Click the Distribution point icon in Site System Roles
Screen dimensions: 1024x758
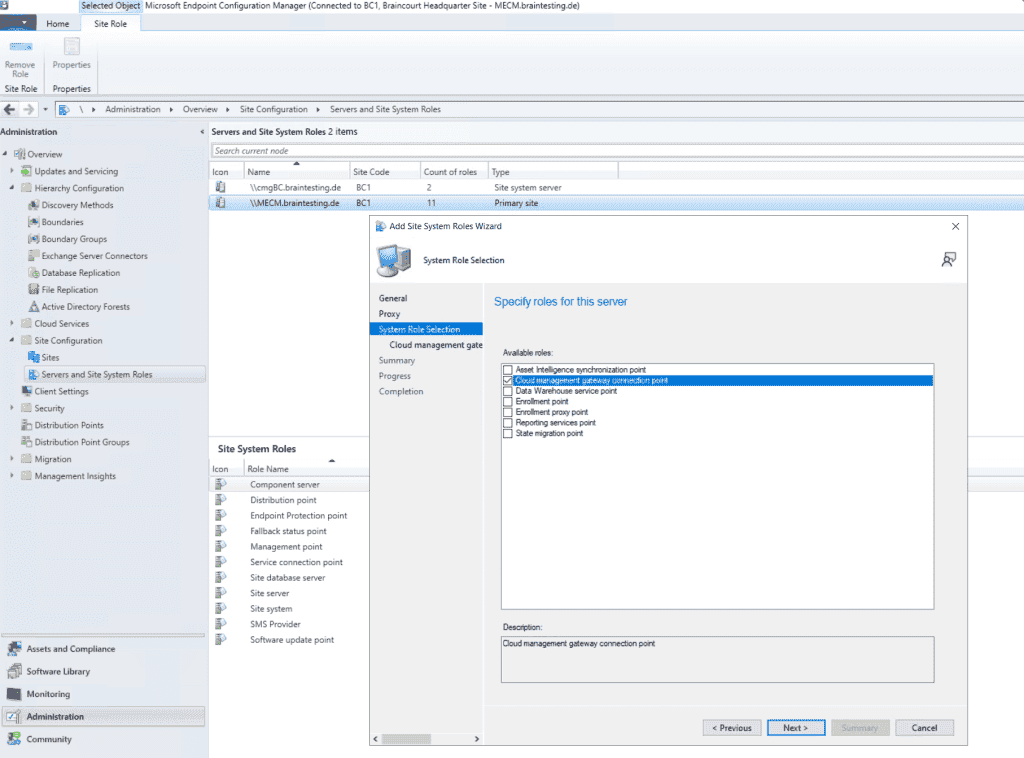coord(222,499)
